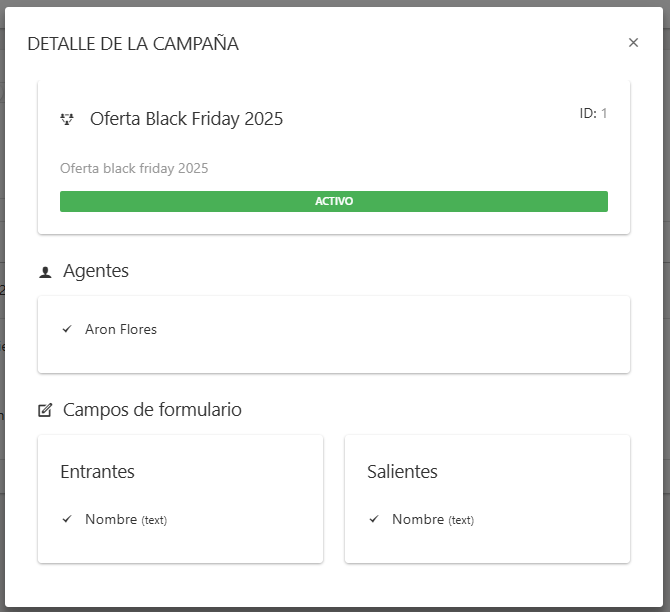Click the Entrantes card heading
This screenshot has width=670, height=612.
(97, 472)
